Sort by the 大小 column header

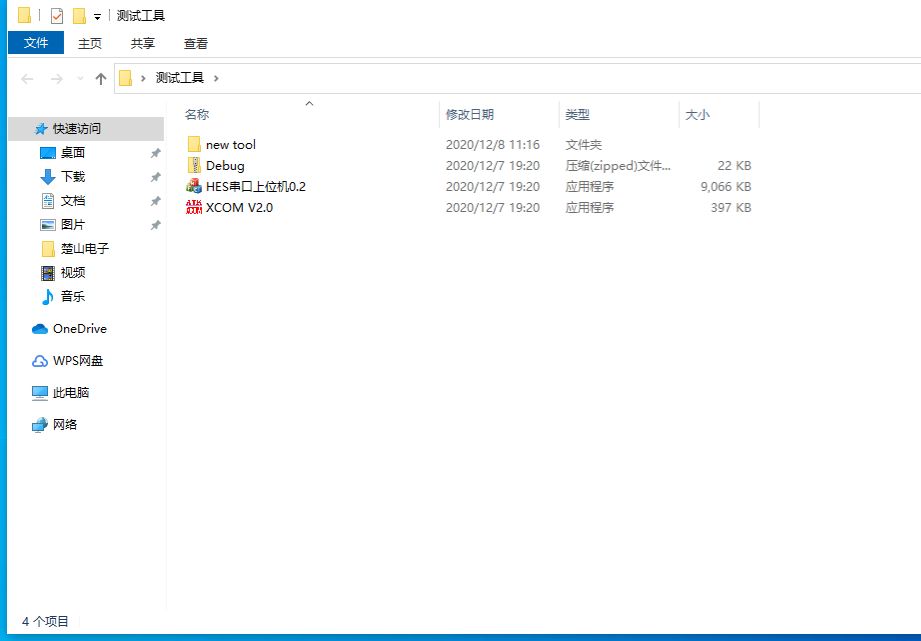[x=697, y=115]
